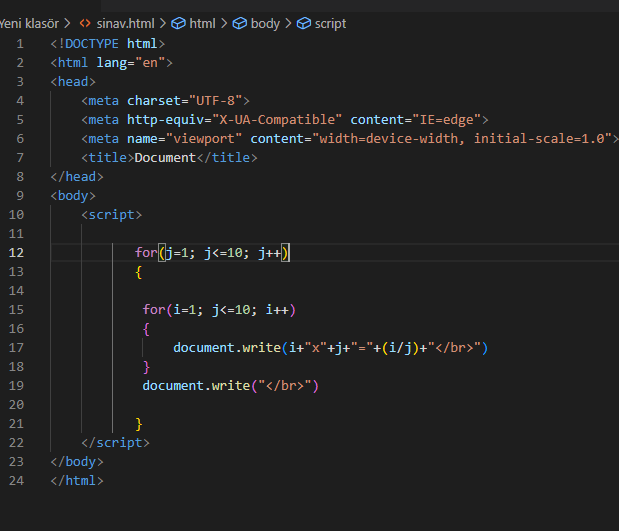Viewport: 619px width, 531px height.
Task: Click the i=1 initializer on line 15
Action: point(185,310)
